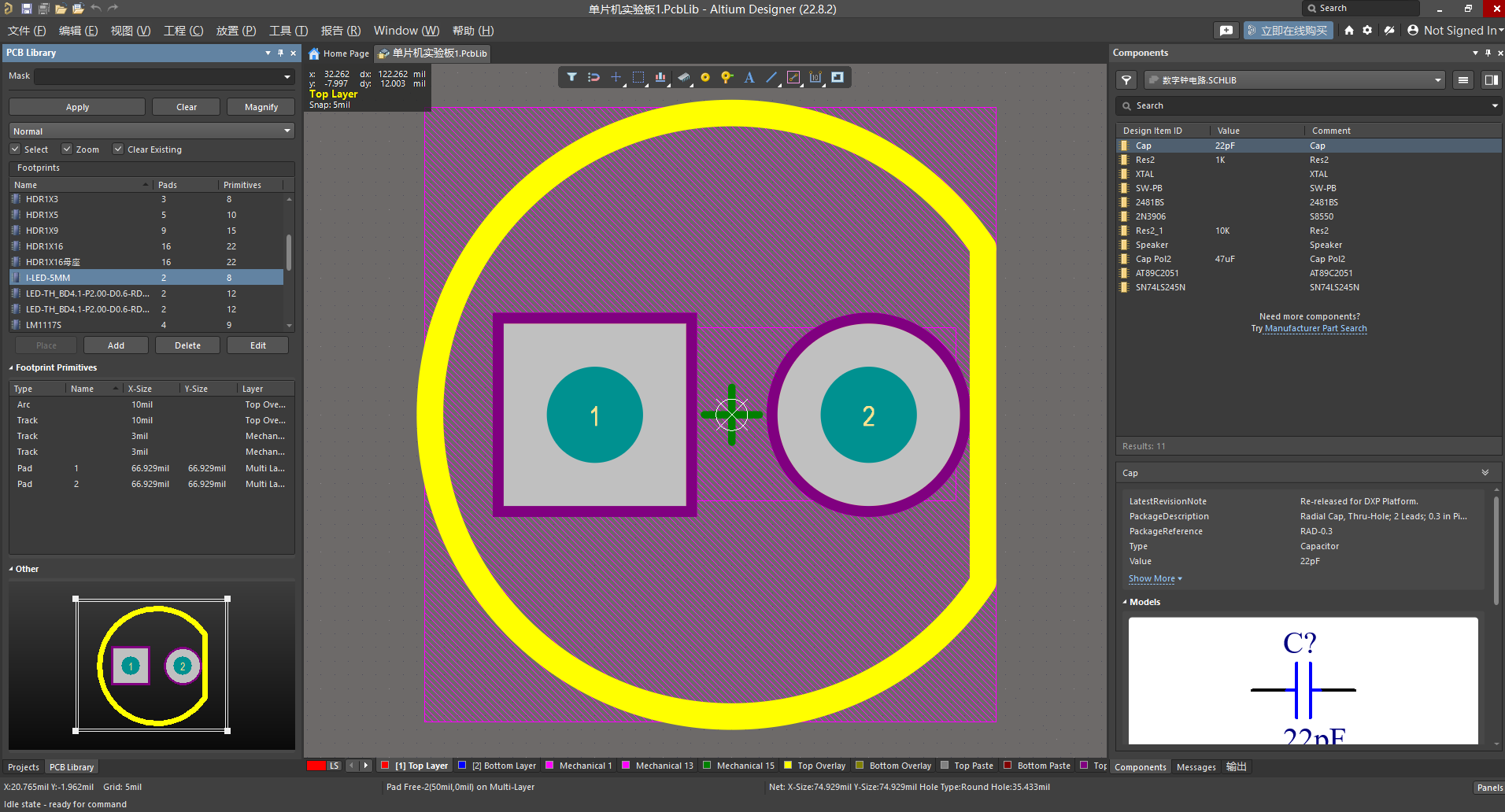
Task: Click the Save icon in the title bar
Action: [26, 9]
